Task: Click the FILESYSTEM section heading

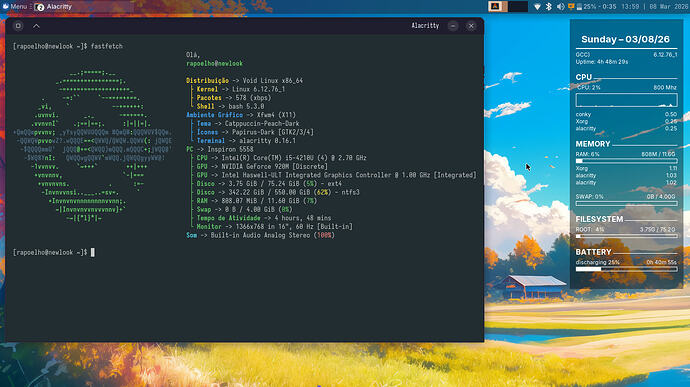Action: point(599,219)
